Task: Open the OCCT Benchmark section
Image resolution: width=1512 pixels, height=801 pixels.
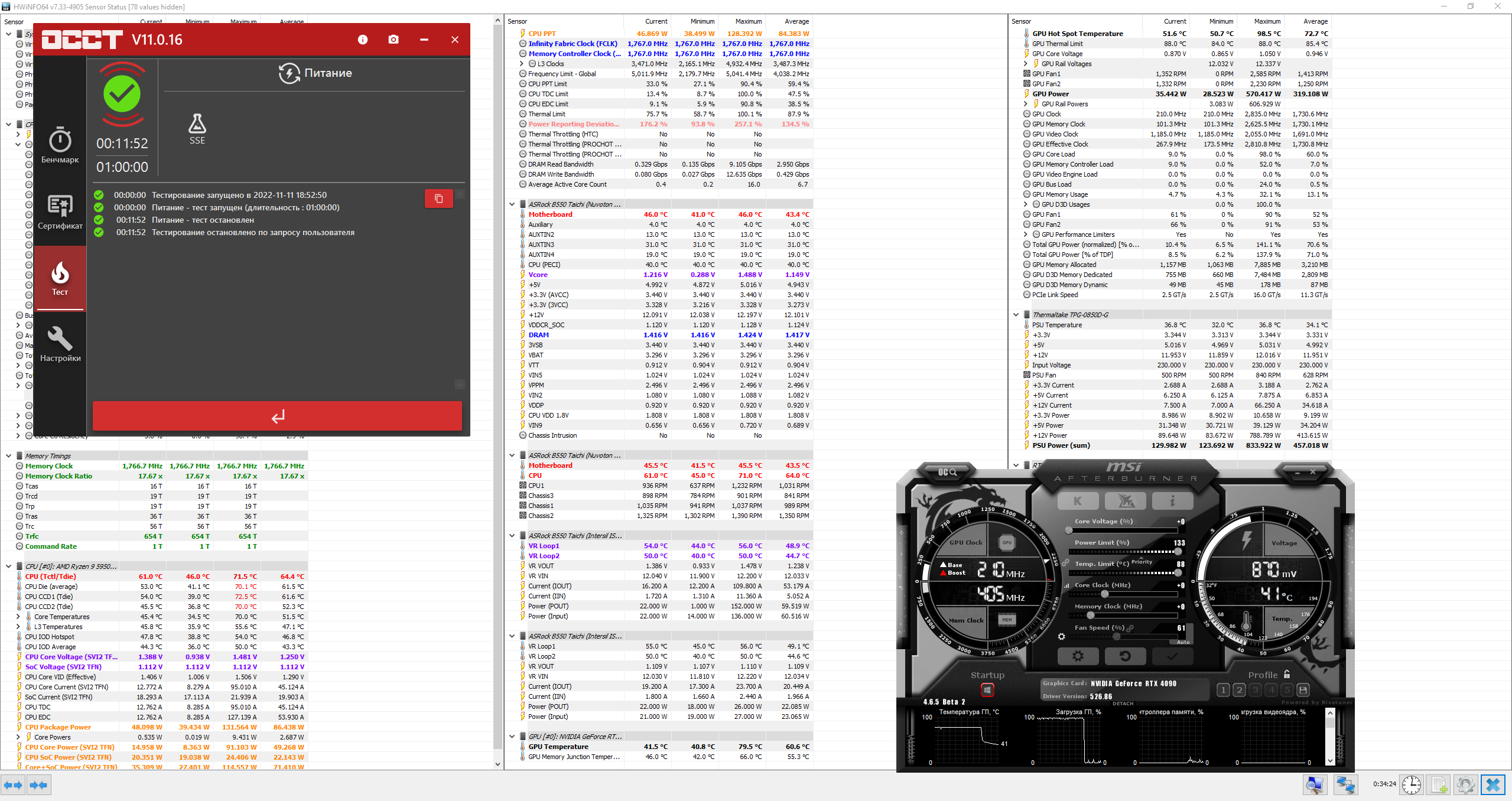Action: click(x=60, y=145)
